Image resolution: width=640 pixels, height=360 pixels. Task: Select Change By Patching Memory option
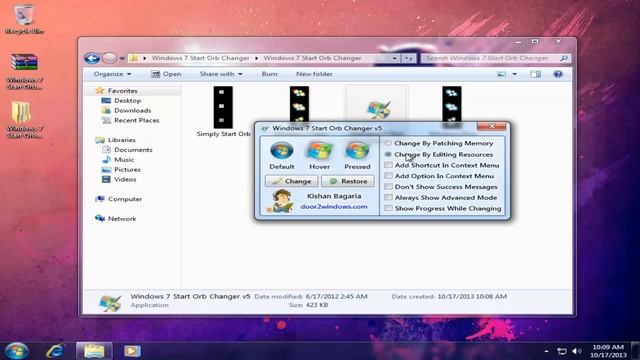click(x=439, y=143)
